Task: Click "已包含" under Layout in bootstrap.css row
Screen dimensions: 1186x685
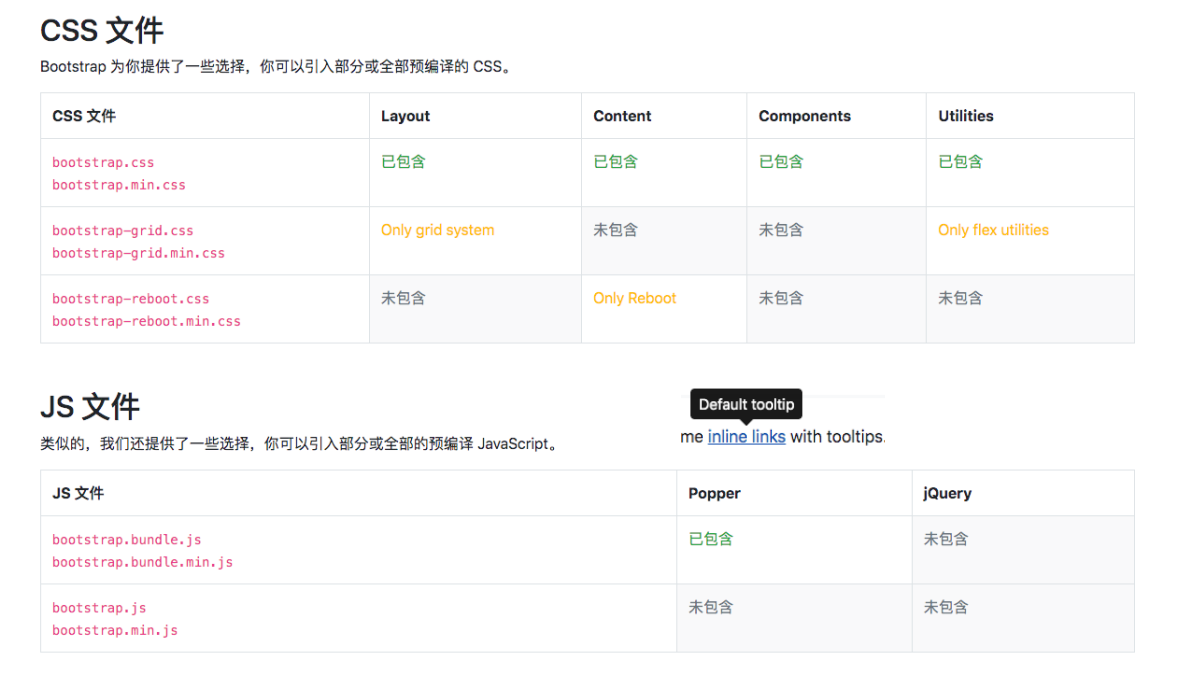Action: point(403,161)
